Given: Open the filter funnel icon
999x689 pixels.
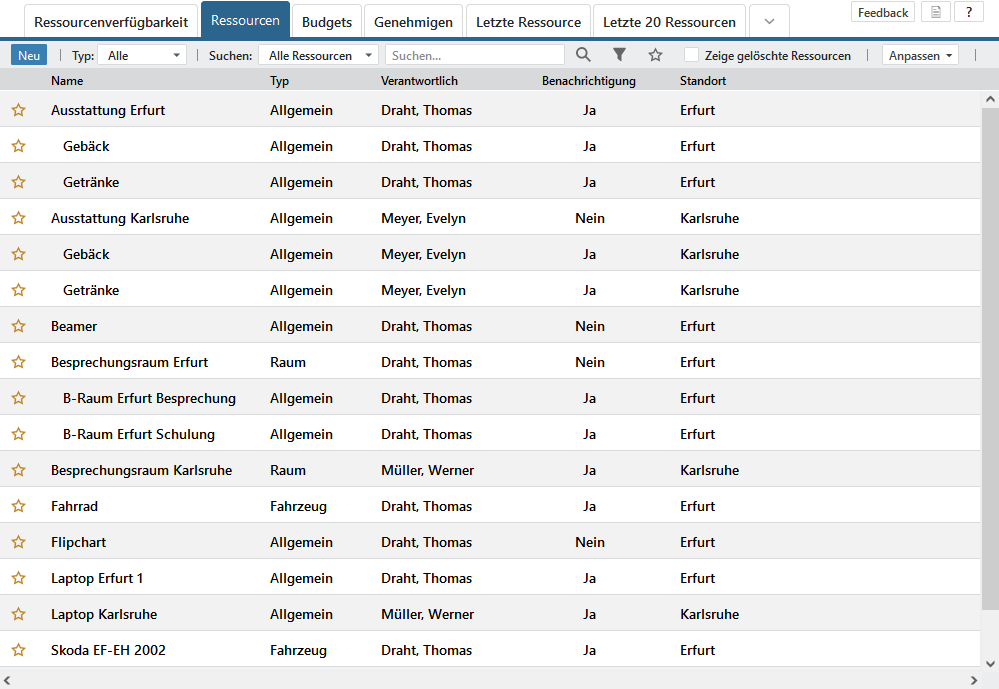Looking at the screenshot, I should coord(619,55).
